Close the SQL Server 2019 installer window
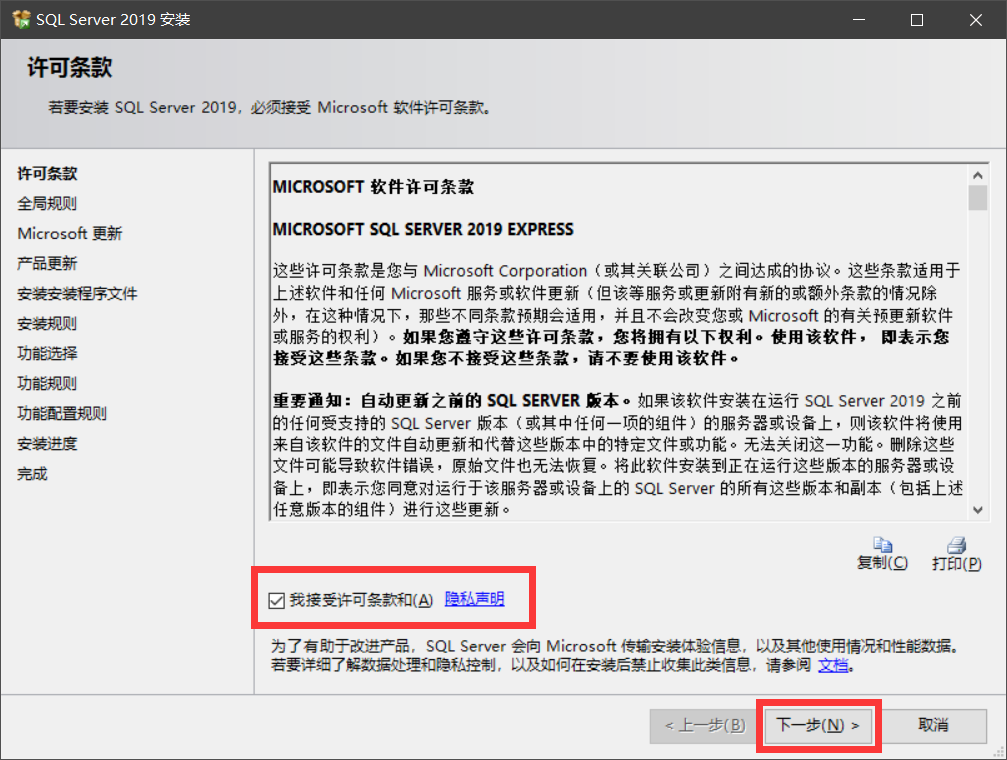This screenshot has height=760, width=1007. coord(976,19)
